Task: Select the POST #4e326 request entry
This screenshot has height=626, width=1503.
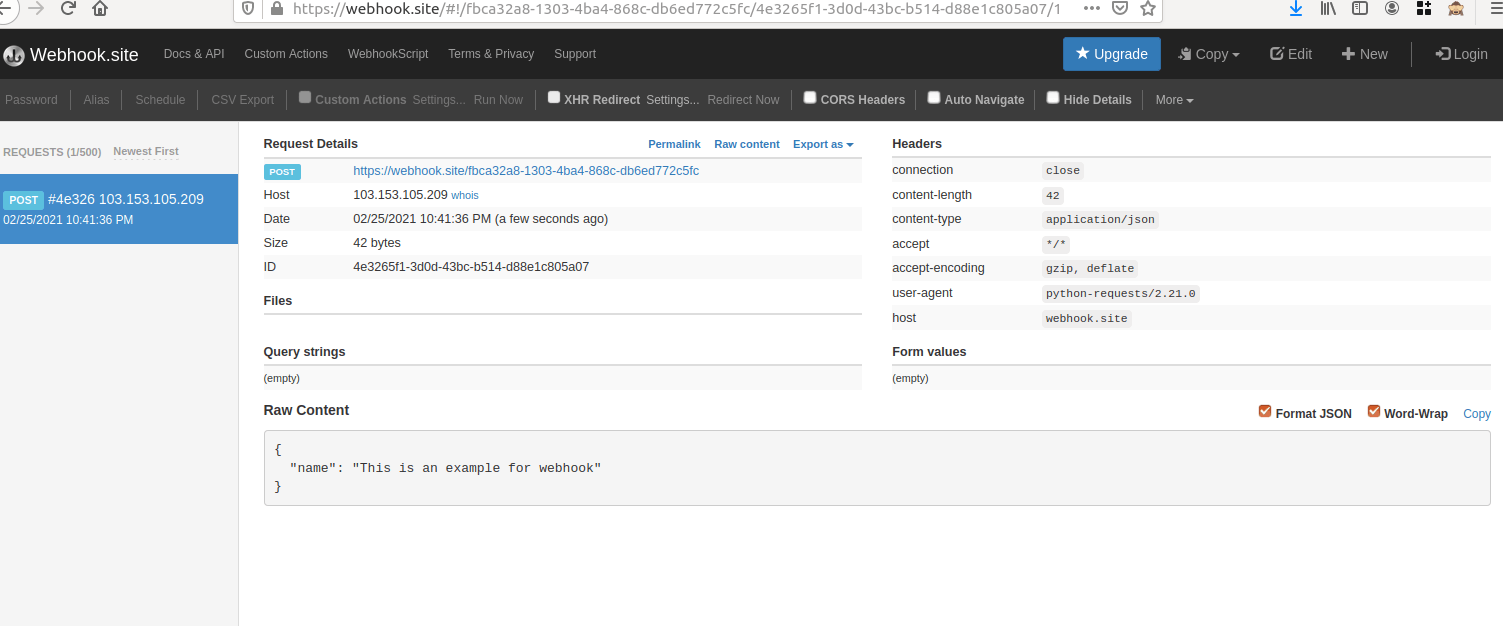Action: (x=119, y=209)
